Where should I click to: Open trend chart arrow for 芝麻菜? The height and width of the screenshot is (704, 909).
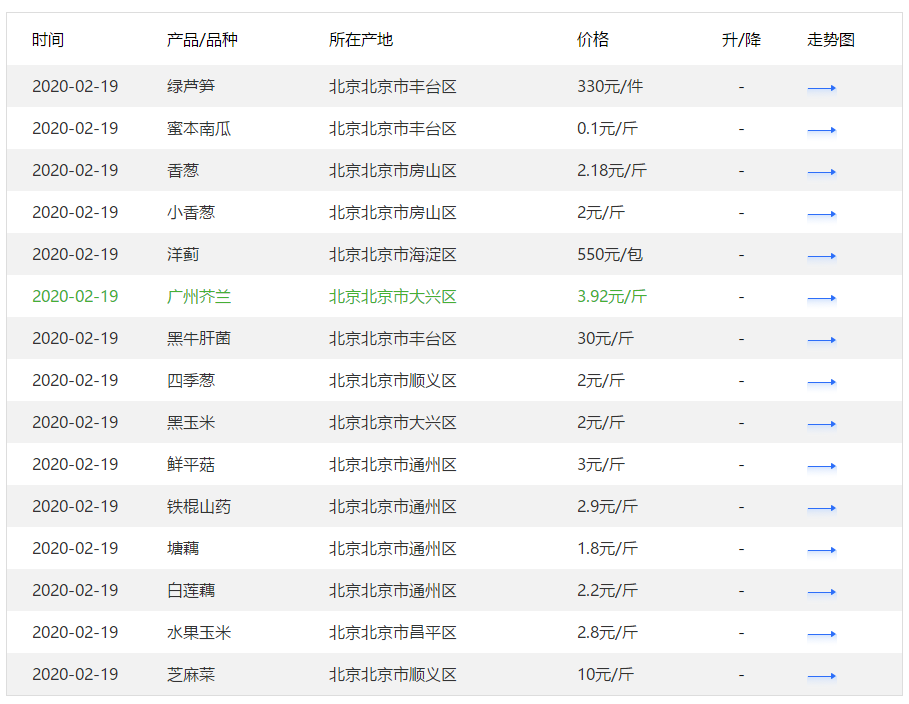821,676
